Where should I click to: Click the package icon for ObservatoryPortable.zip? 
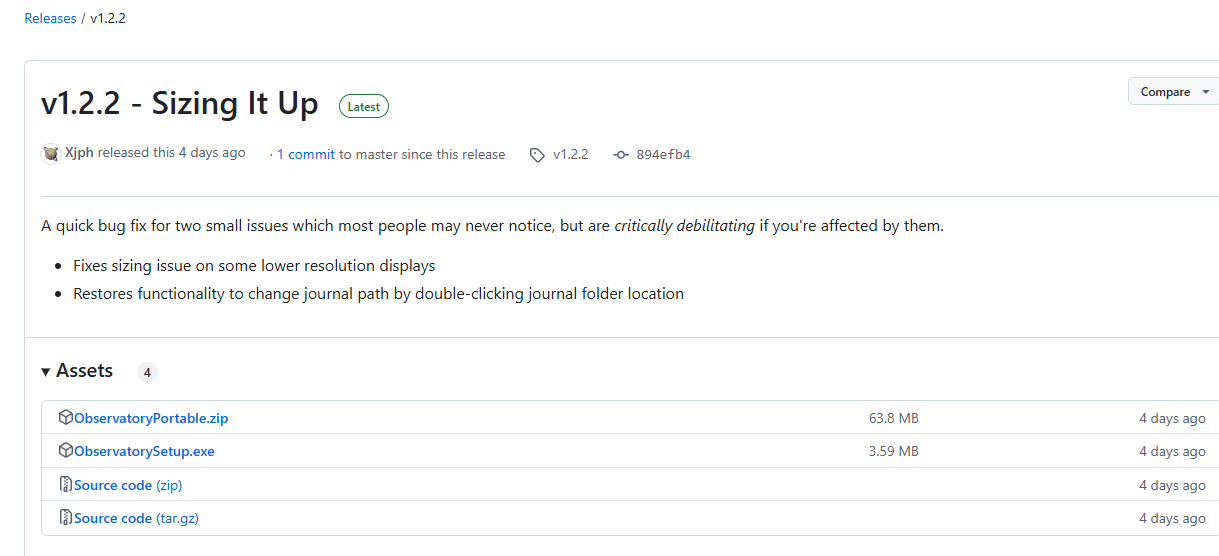coord(66,417)
